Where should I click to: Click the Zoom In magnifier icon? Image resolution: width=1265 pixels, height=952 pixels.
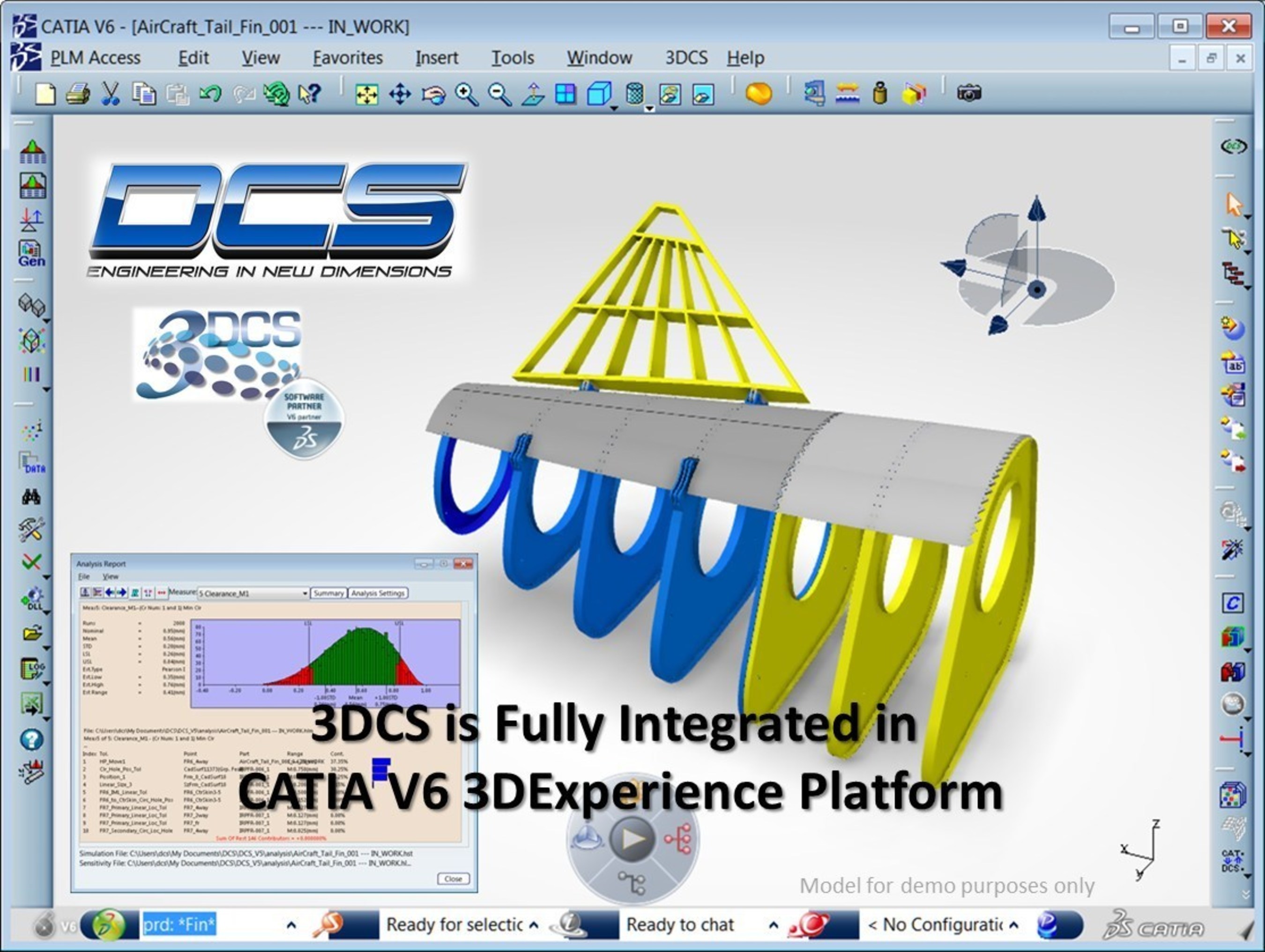(467, 94)
